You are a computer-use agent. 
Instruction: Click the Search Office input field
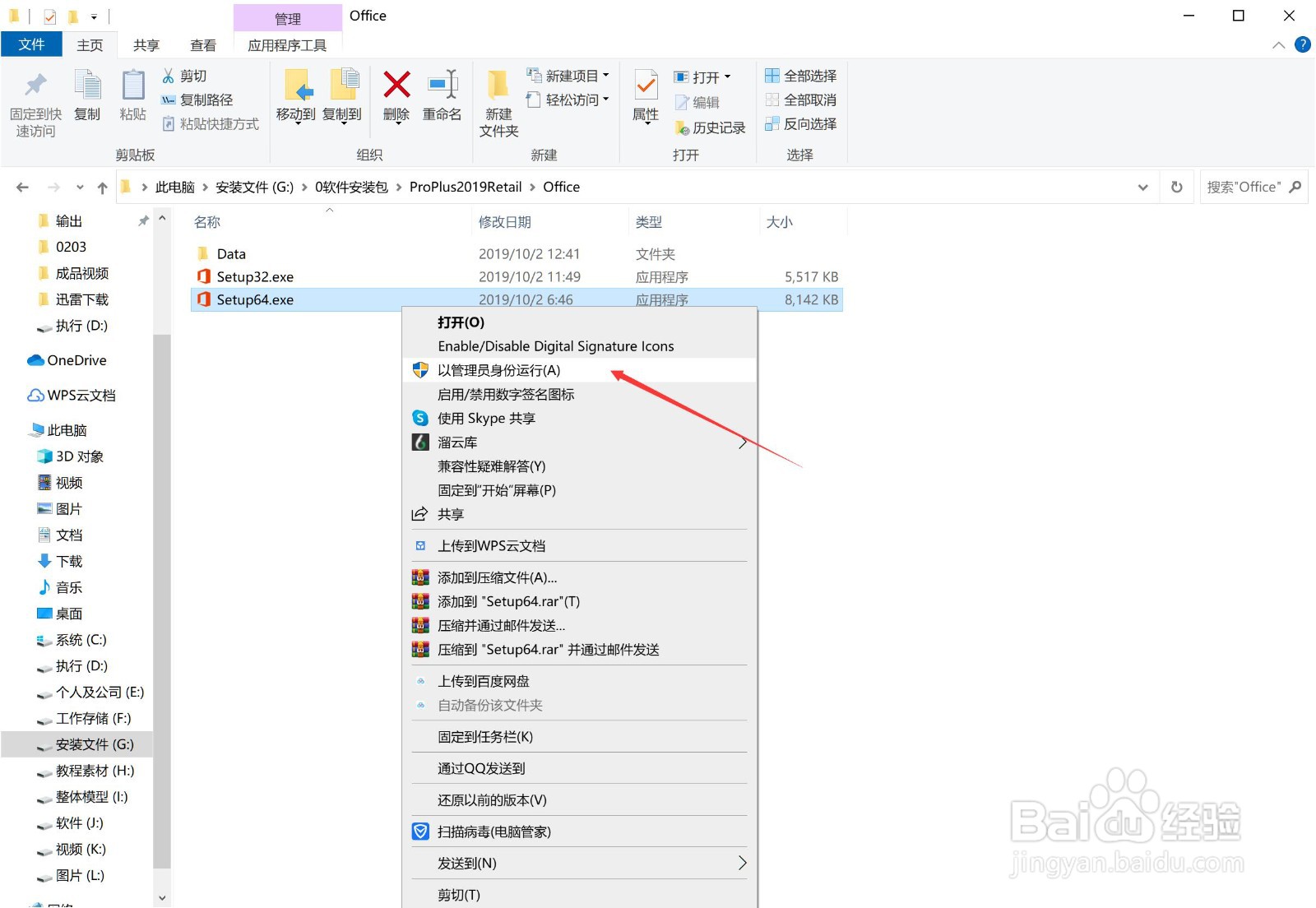1253,187
